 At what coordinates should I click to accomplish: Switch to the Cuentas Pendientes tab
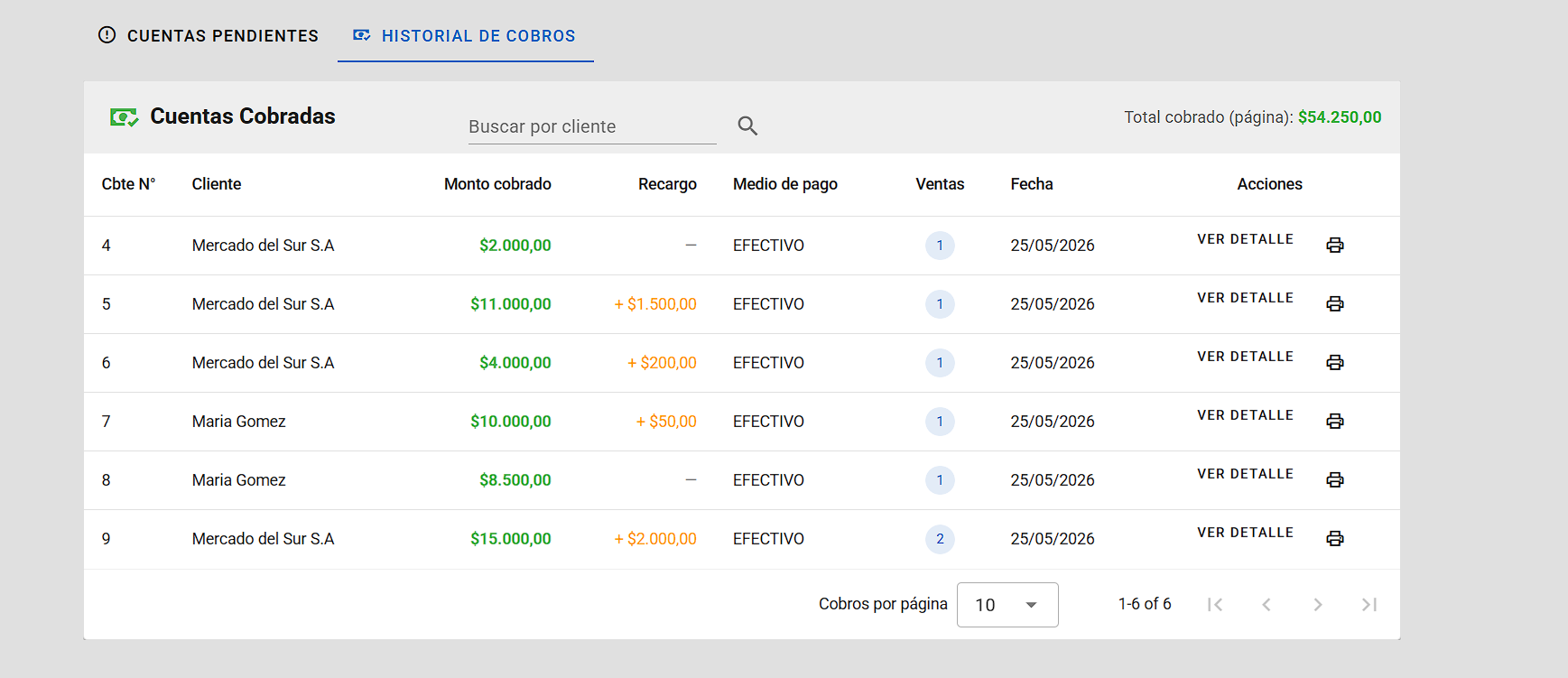(209, 36)
